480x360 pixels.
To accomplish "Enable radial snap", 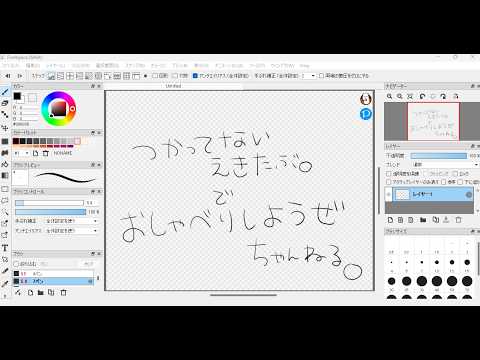I will point(89,76).
